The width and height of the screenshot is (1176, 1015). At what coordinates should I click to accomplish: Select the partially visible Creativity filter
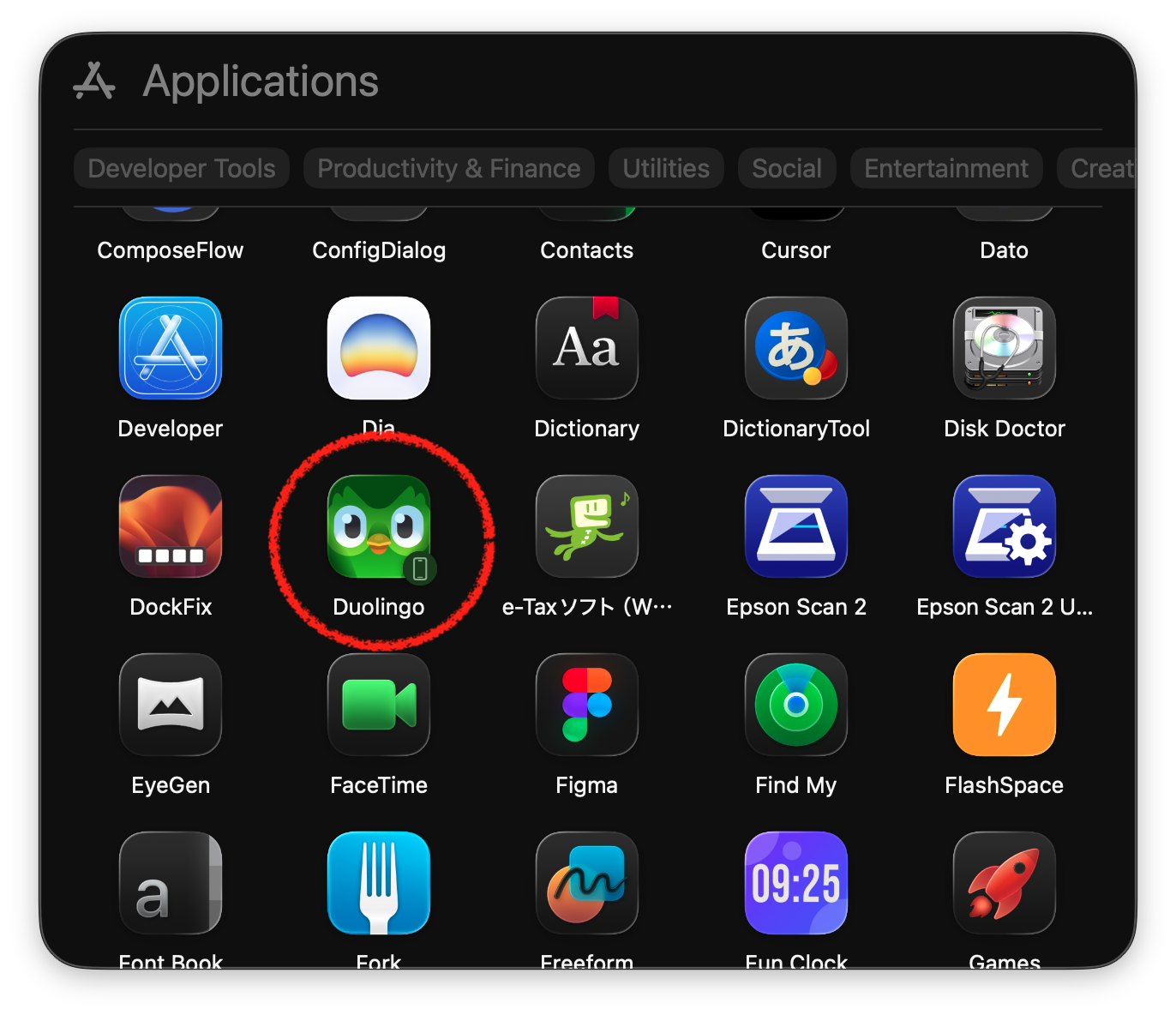(1097, 168)
